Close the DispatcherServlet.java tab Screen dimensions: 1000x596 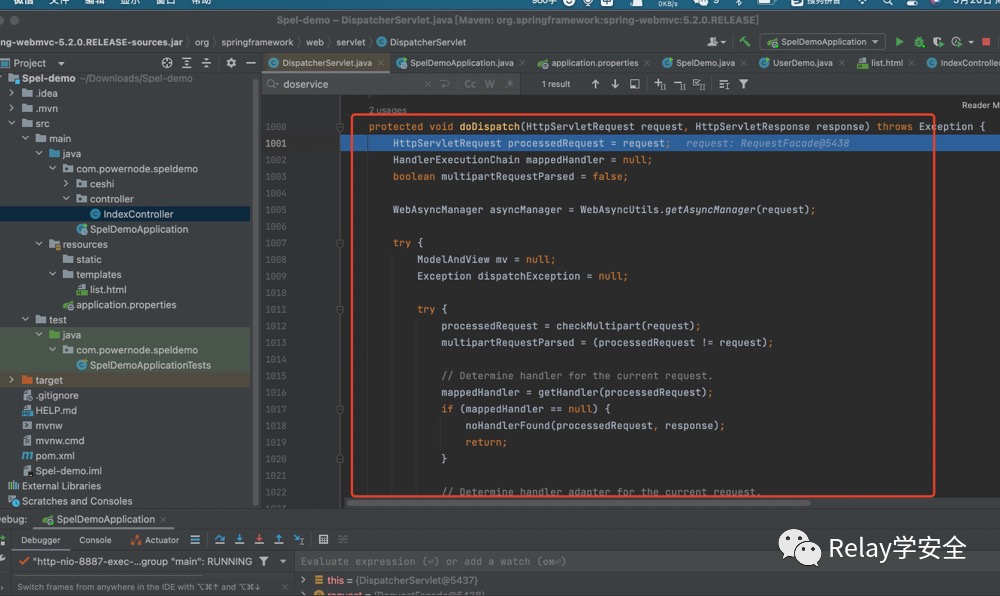tap(381, 63)
